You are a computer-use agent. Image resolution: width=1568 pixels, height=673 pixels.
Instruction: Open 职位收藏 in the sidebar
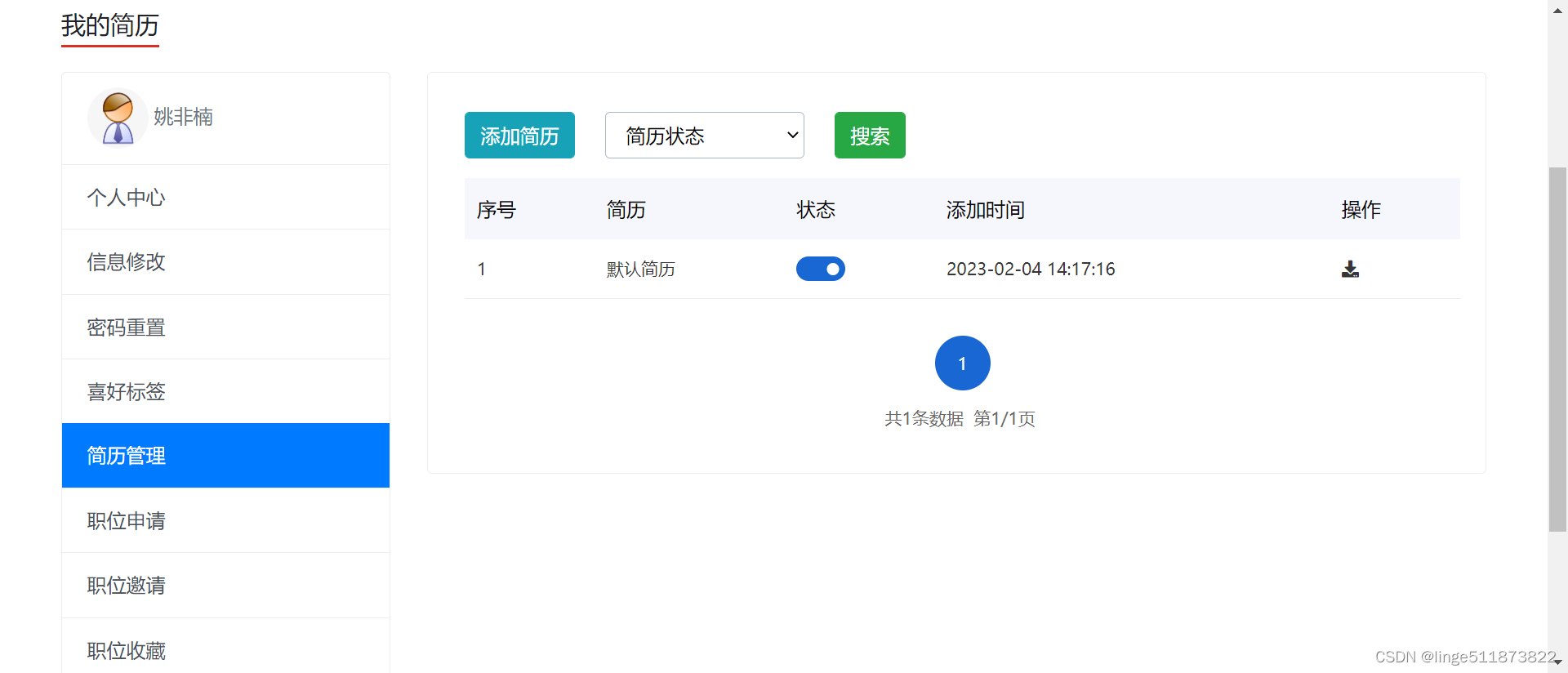coord(225,647)
